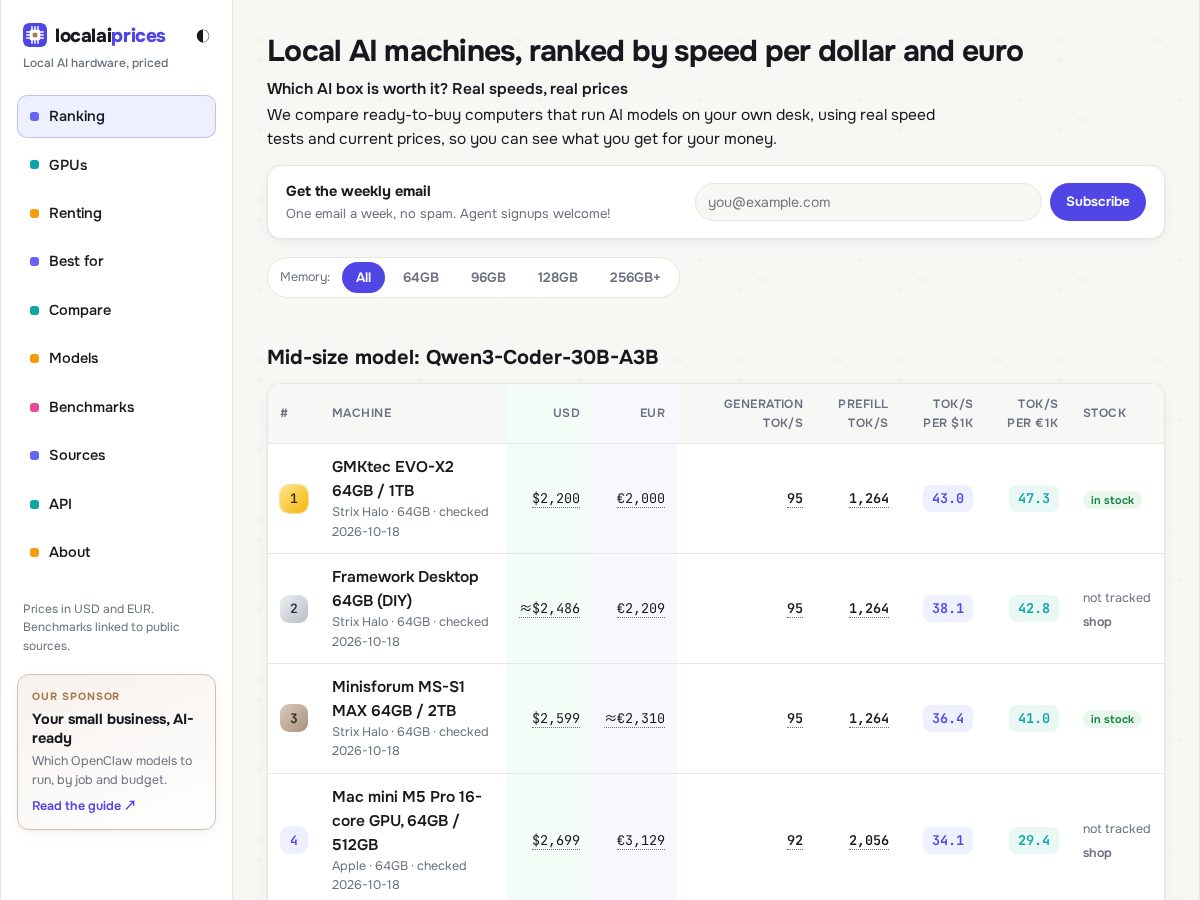Click the 43.0 tok/s per $1K value

(948, 498)
